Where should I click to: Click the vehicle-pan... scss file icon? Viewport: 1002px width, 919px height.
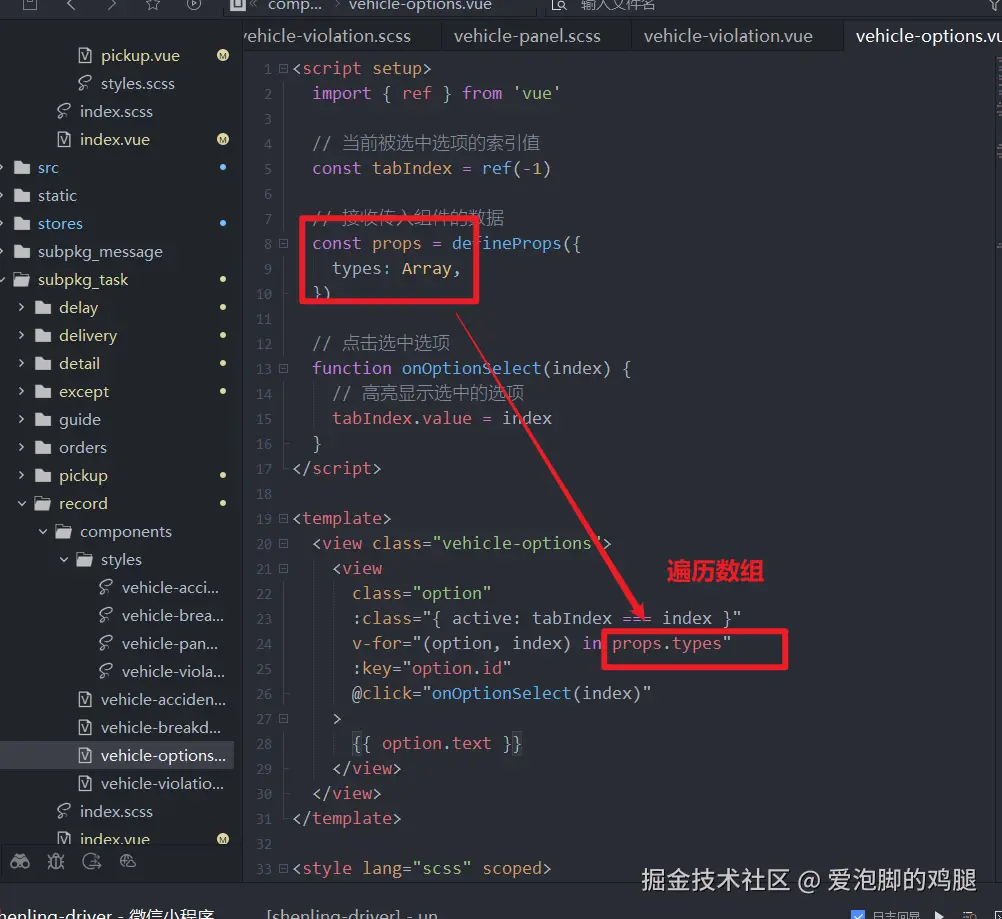click(105, 643)
